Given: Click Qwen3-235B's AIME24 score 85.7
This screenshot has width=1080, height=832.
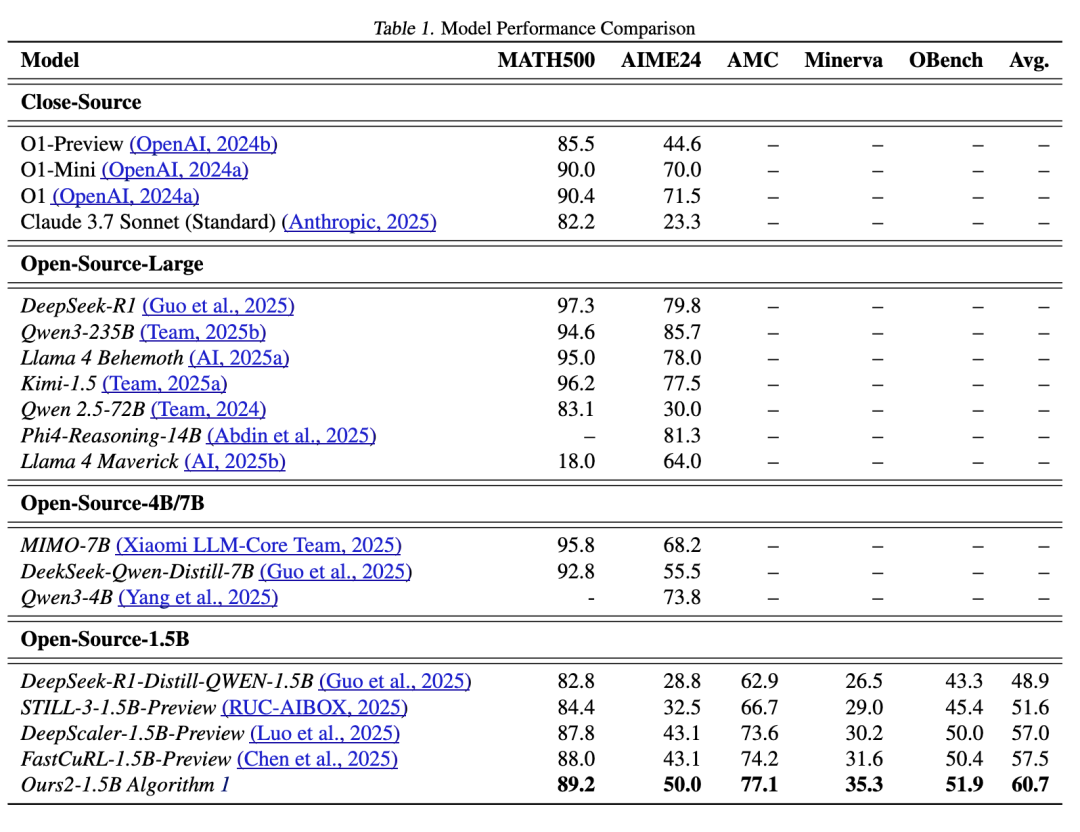Looking at the screenshot, I should (682, 332).
